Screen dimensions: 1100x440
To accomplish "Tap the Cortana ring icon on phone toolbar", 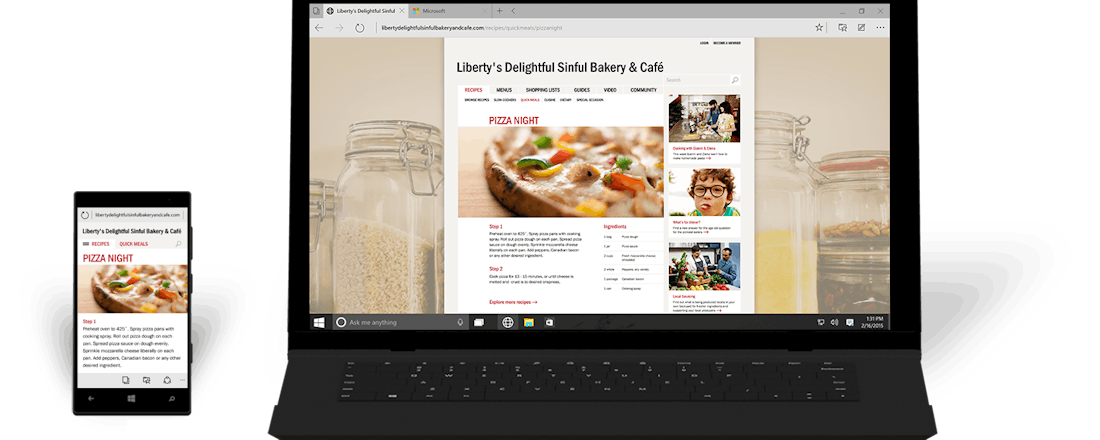I will pyautogui.click(x=166, y=380).
